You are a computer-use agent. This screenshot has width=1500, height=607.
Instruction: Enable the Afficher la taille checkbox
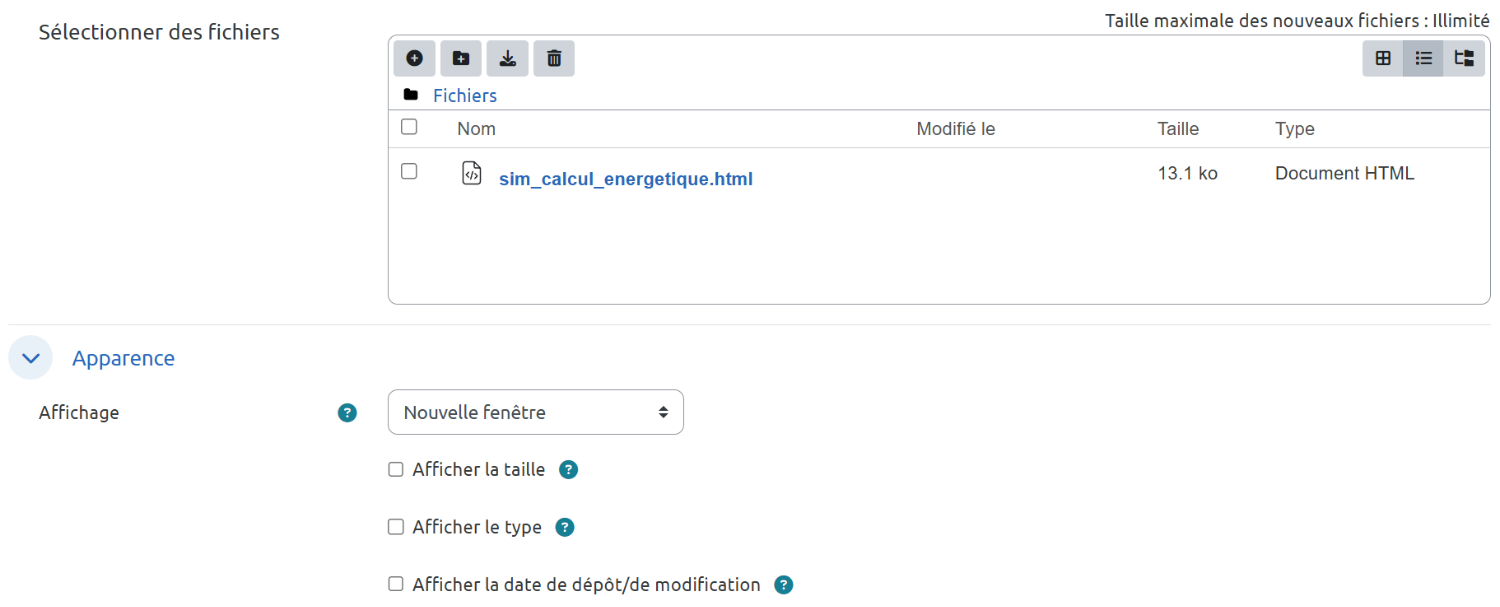tap(396, 470)
